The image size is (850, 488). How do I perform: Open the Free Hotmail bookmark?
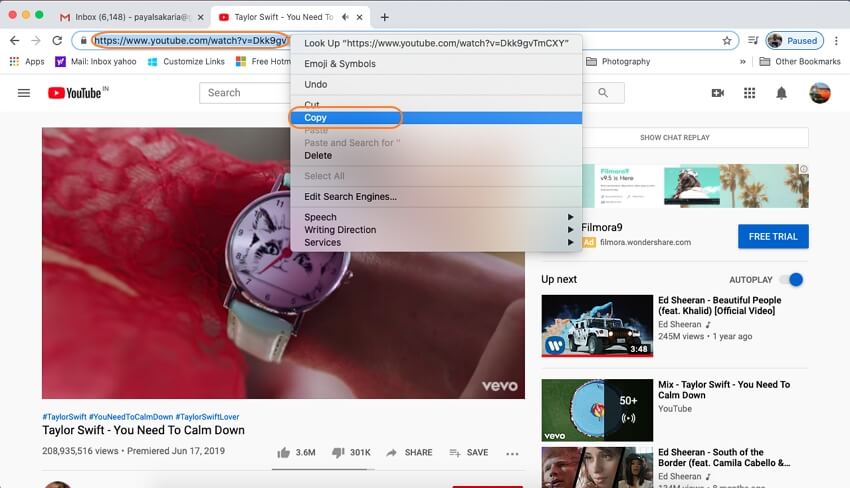pyautogui.click(x=265, y=61)
